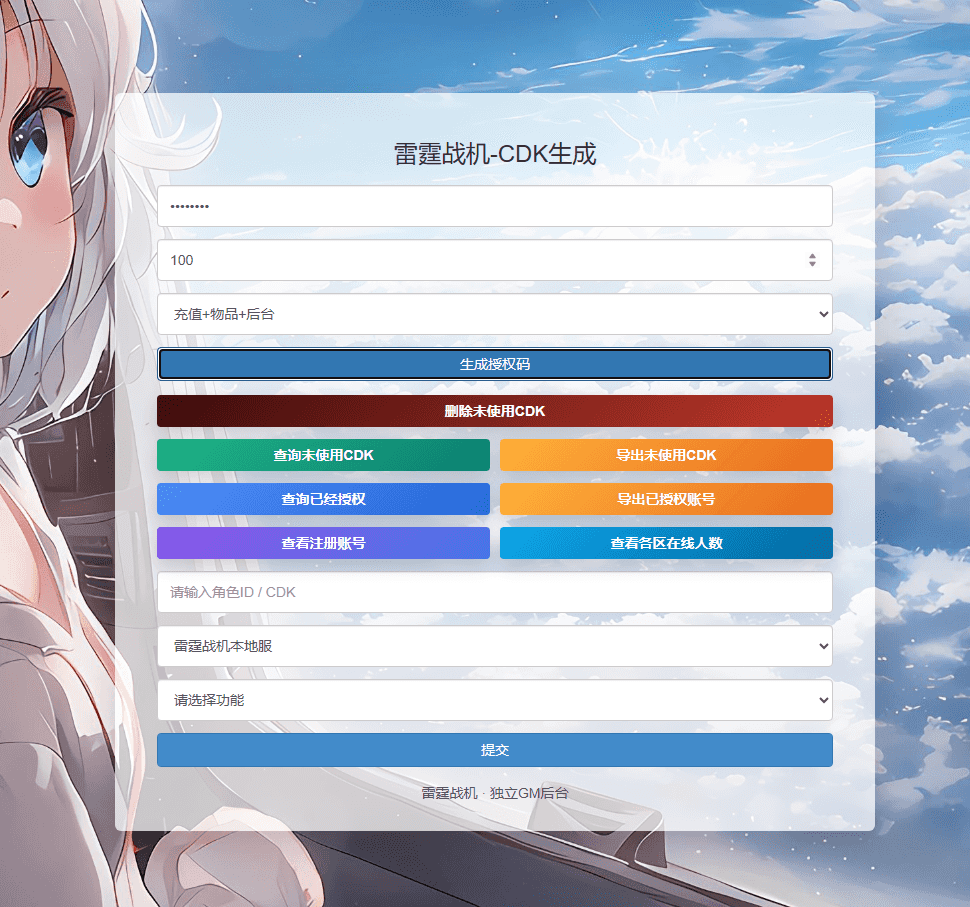
Task: Open the 充值+物品+后台 permission dropdown
Action: pos(494,314)
